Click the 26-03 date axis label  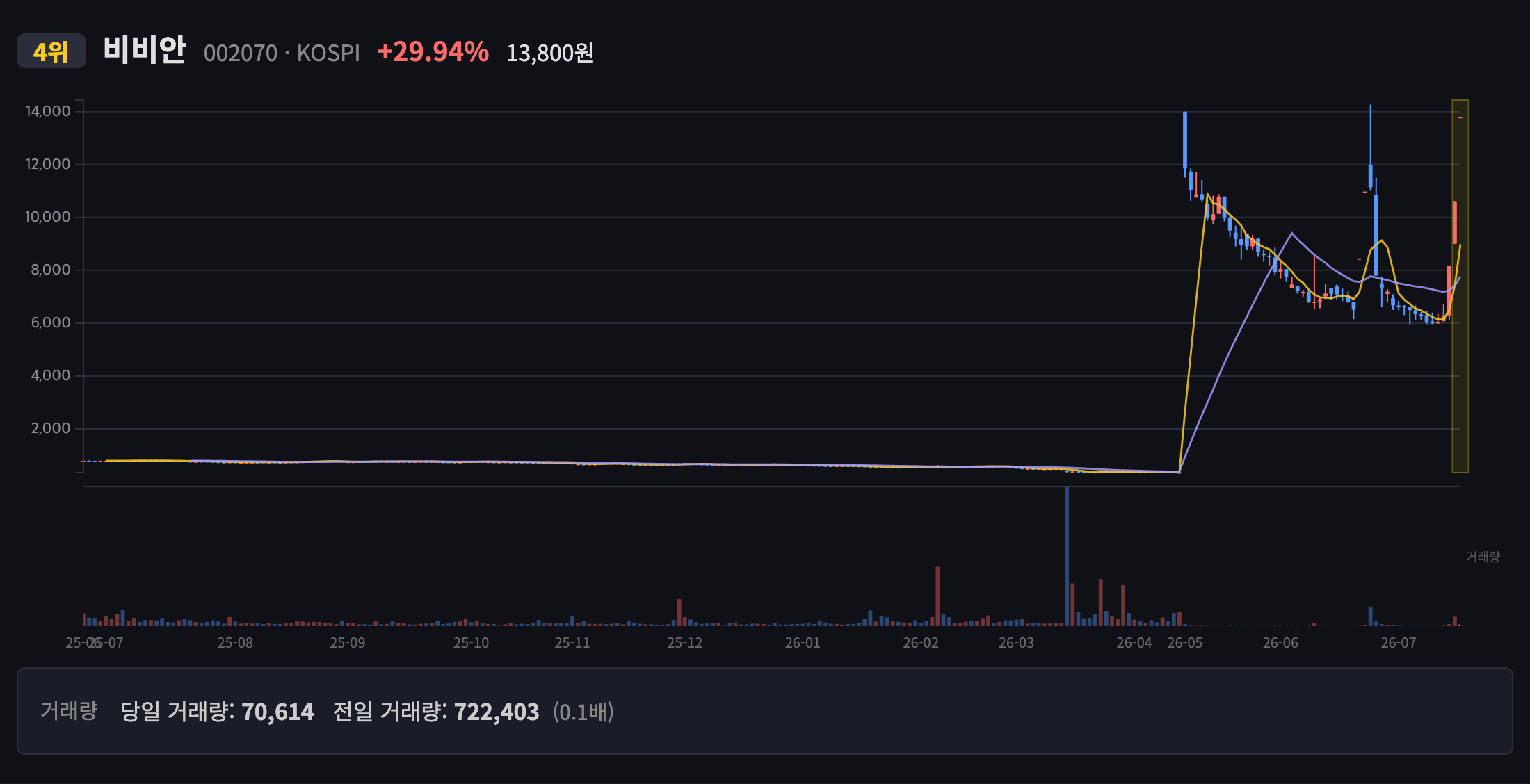click(x=1016, y=643)
